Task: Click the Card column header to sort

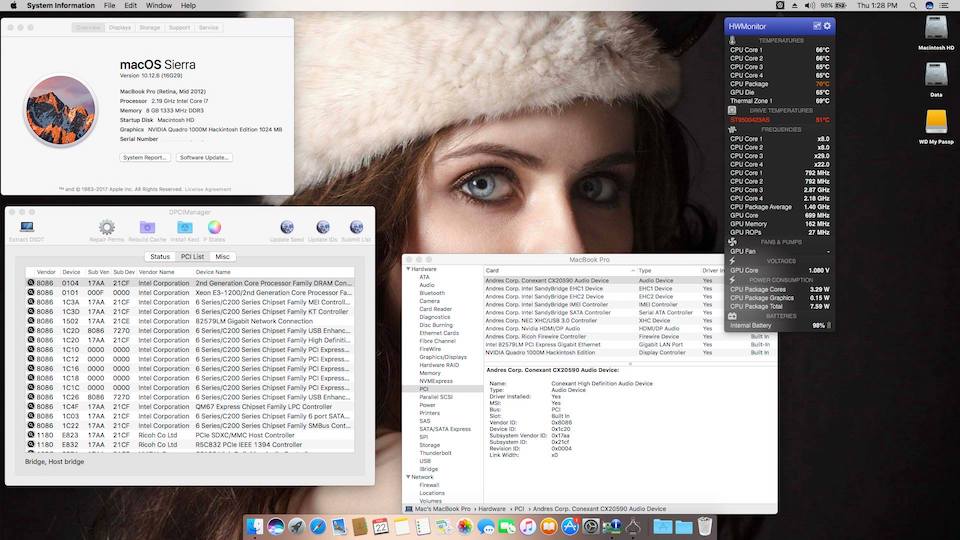Action: click(x=492, y=270)
